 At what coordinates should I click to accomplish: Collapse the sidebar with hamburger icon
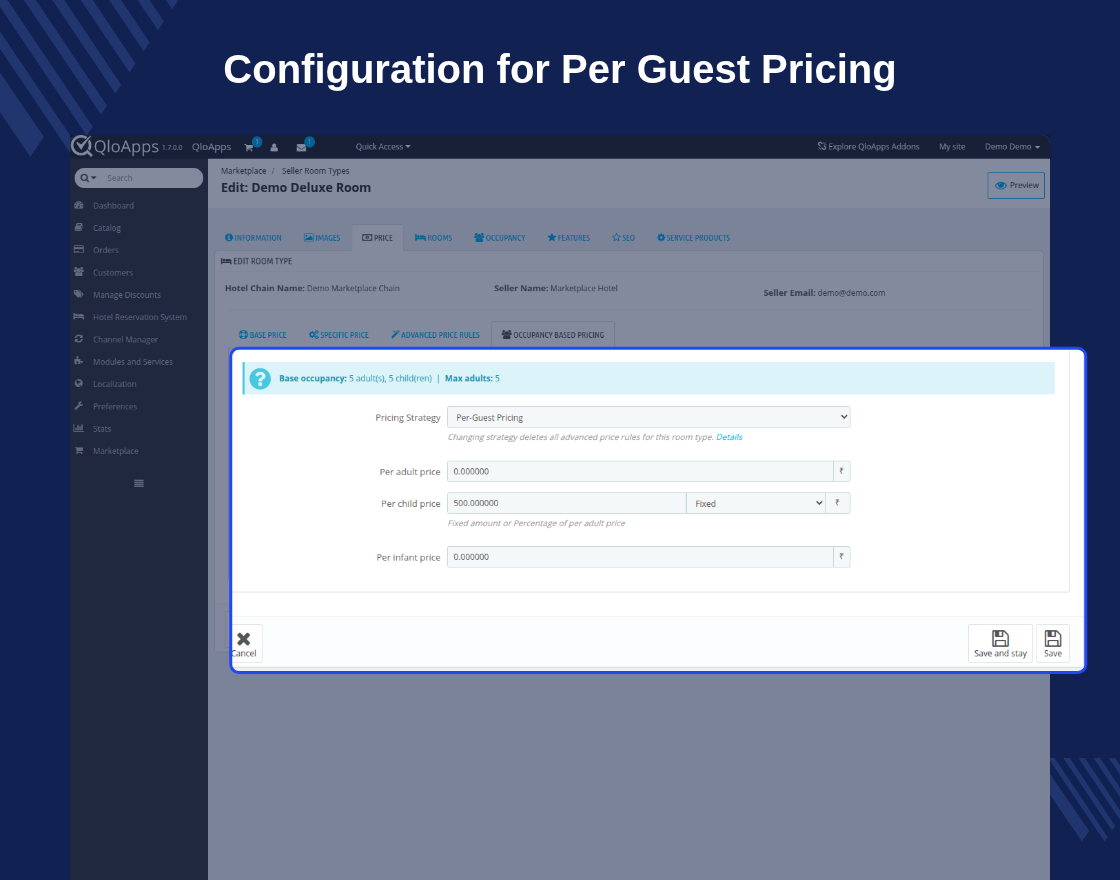tap(139, 484)
